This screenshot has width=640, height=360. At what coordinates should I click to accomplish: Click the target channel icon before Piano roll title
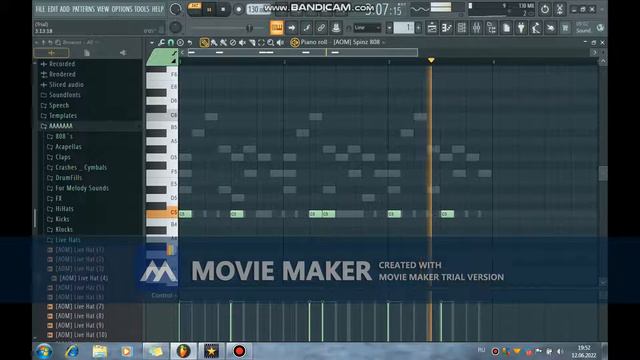[x=295, y=42]
